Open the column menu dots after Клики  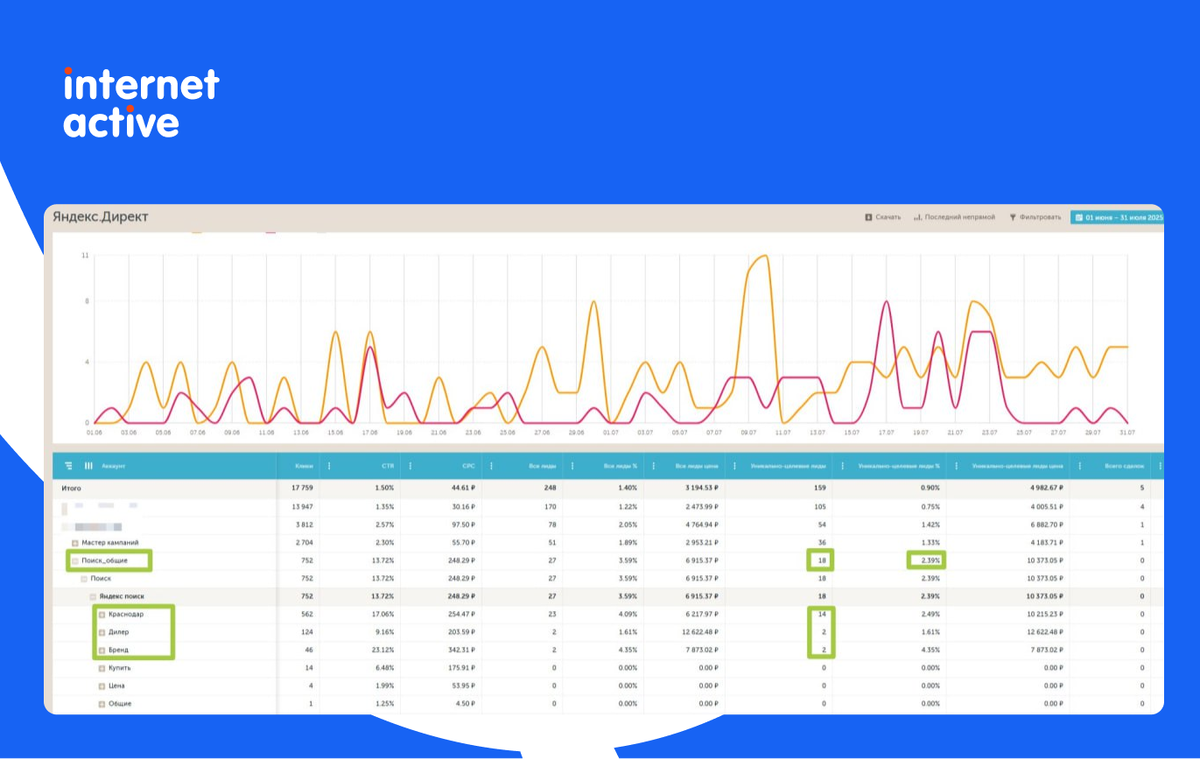(x=329, y=466)
